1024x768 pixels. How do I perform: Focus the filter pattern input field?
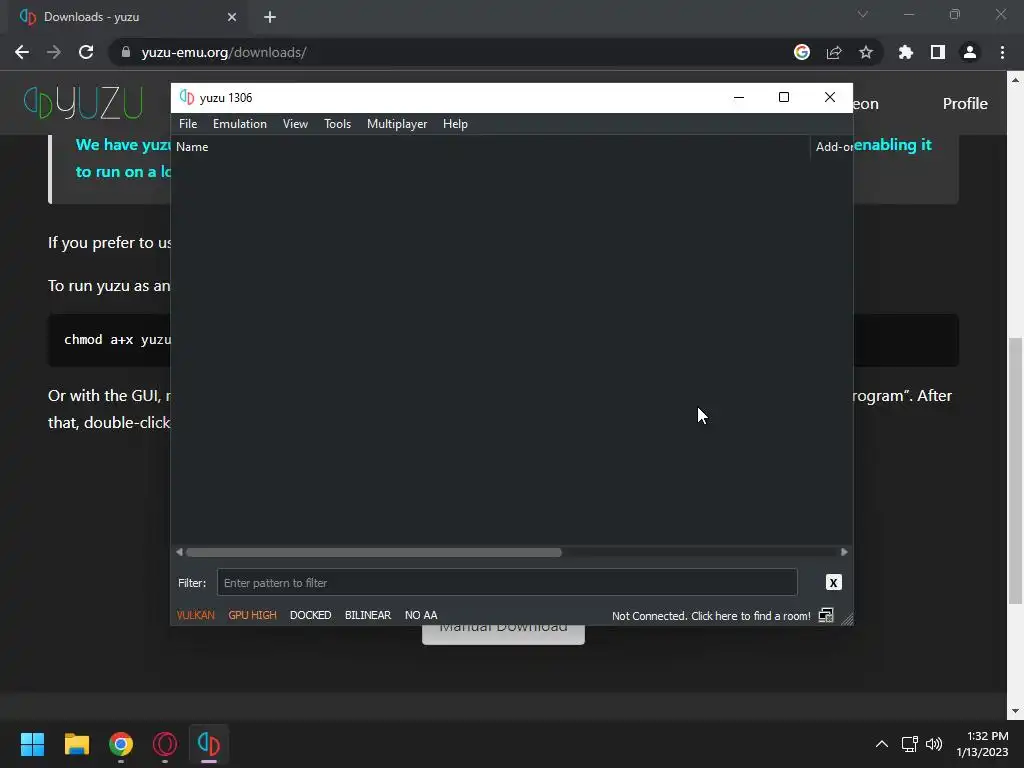point(507,583)
